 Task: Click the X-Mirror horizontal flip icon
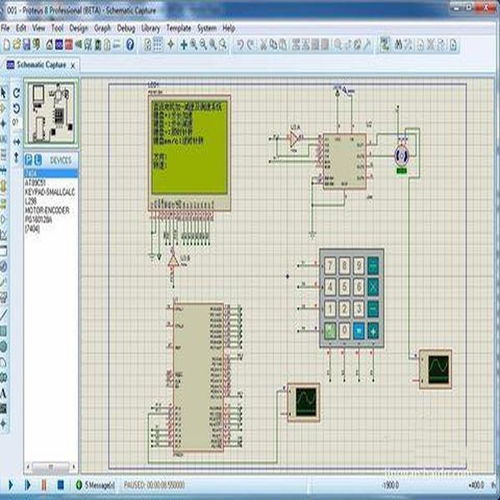[17, 142]
